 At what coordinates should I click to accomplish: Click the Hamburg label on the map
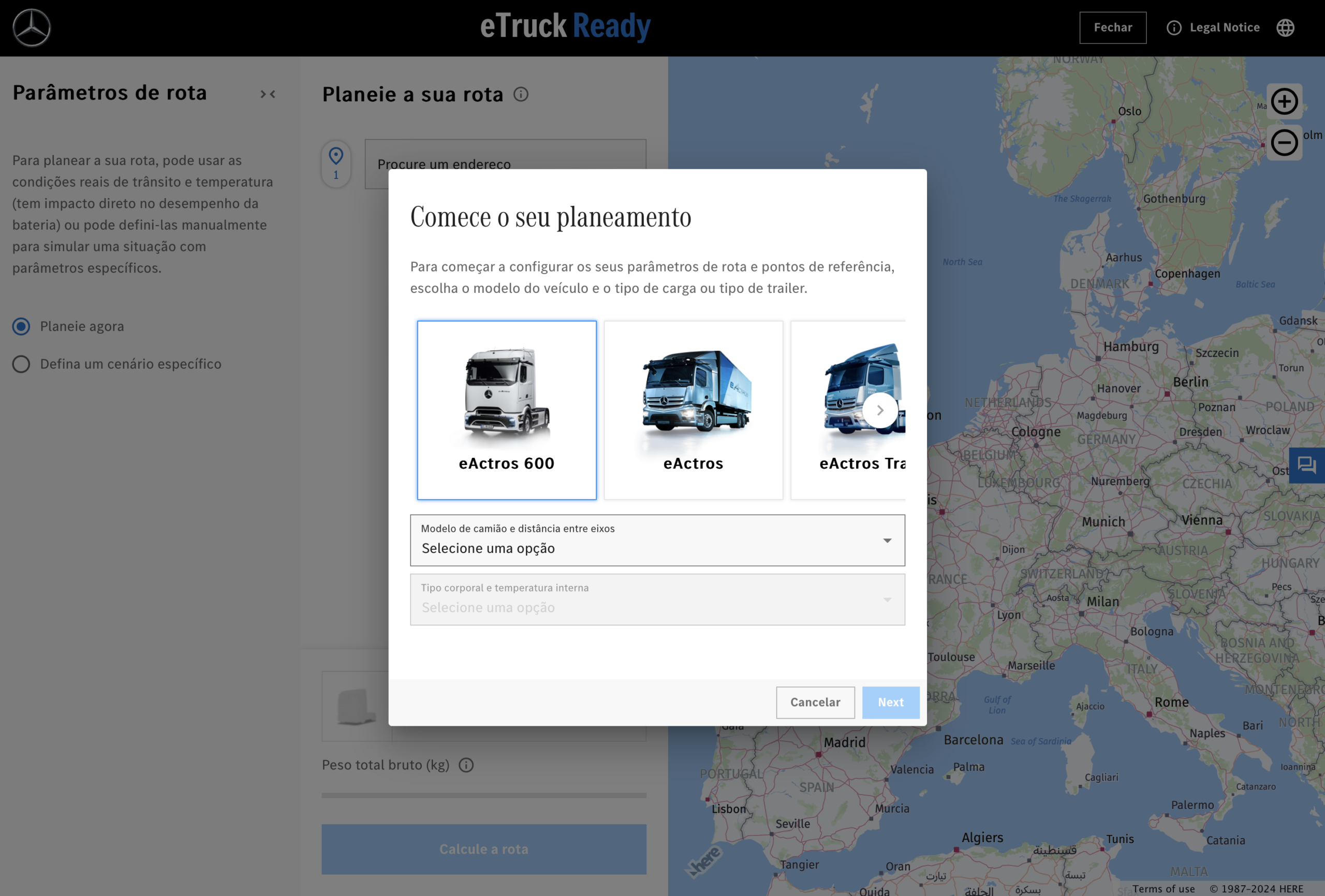pyautogui.click(x=1131, y=347)
